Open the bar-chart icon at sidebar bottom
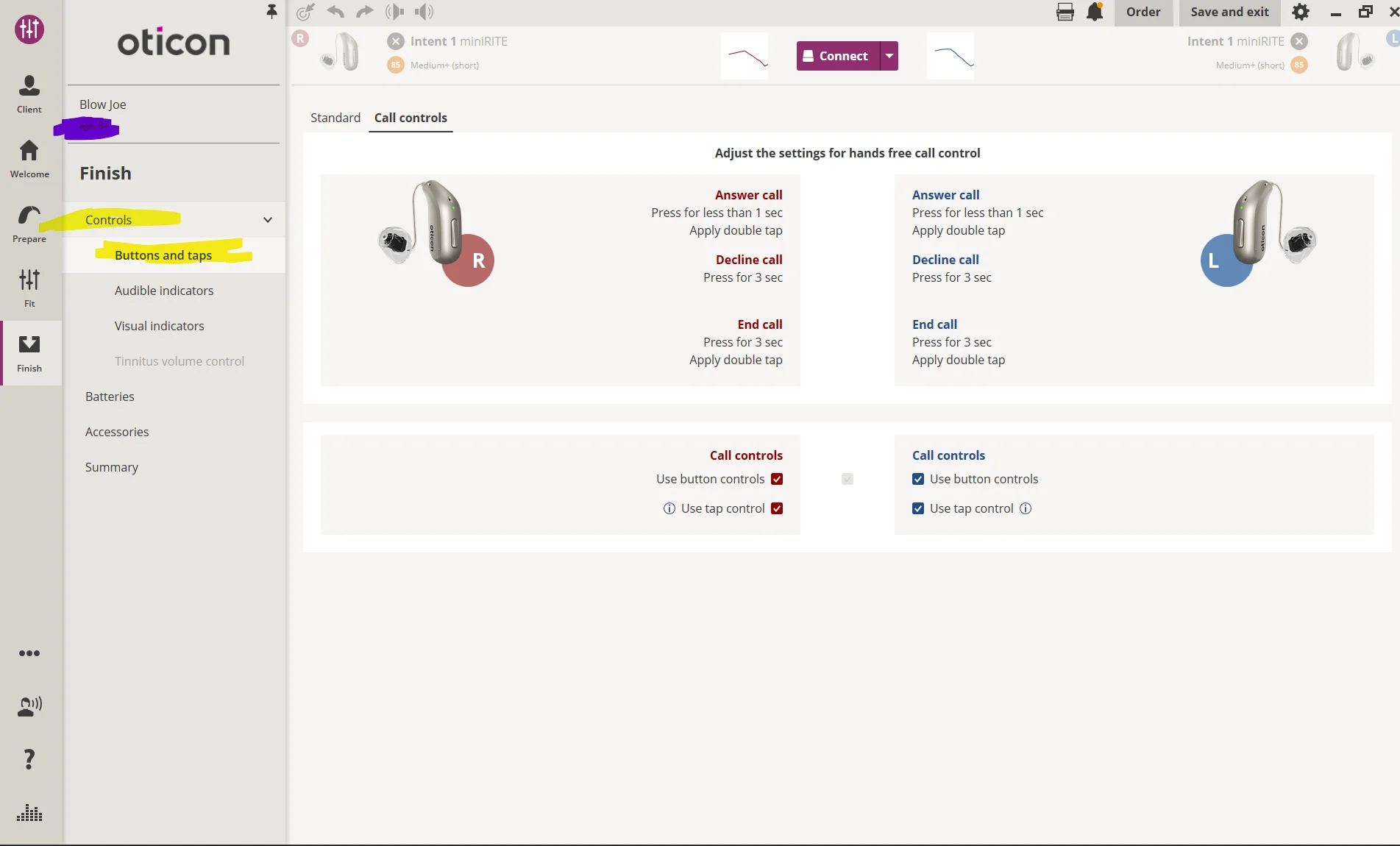The image size is (1400, 846). click(29, 813)
